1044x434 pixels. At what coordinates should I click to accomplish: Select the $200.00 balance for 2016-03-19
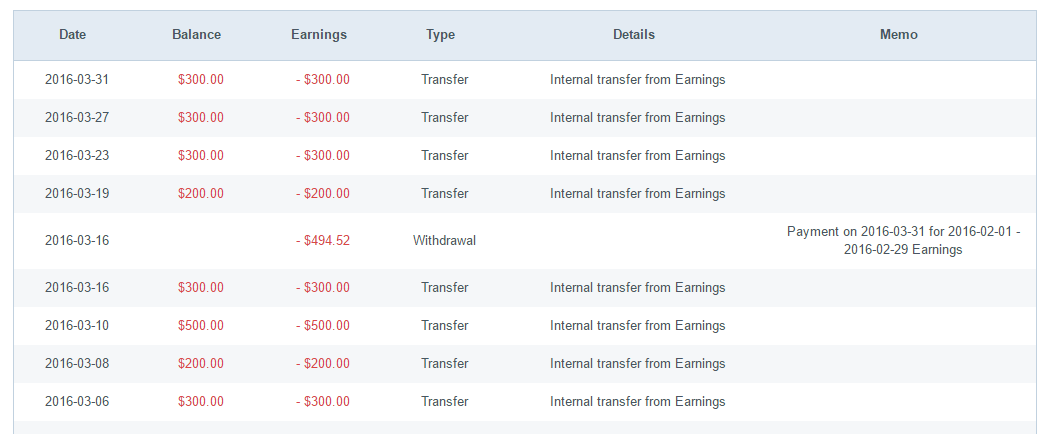[200, 193]
